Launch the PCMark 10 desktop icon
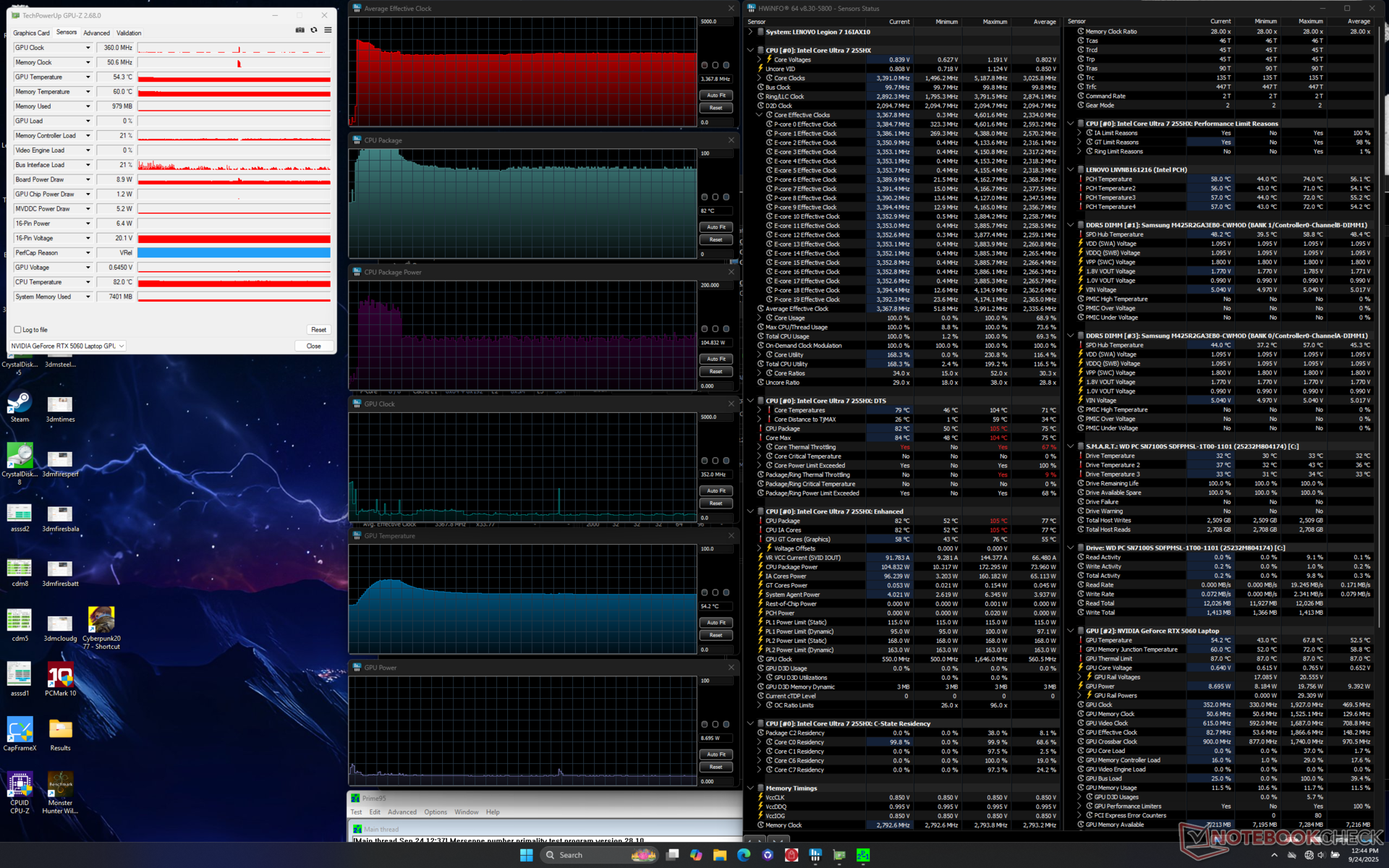This screenshot has width=1389, height=868. pos(60,675)
